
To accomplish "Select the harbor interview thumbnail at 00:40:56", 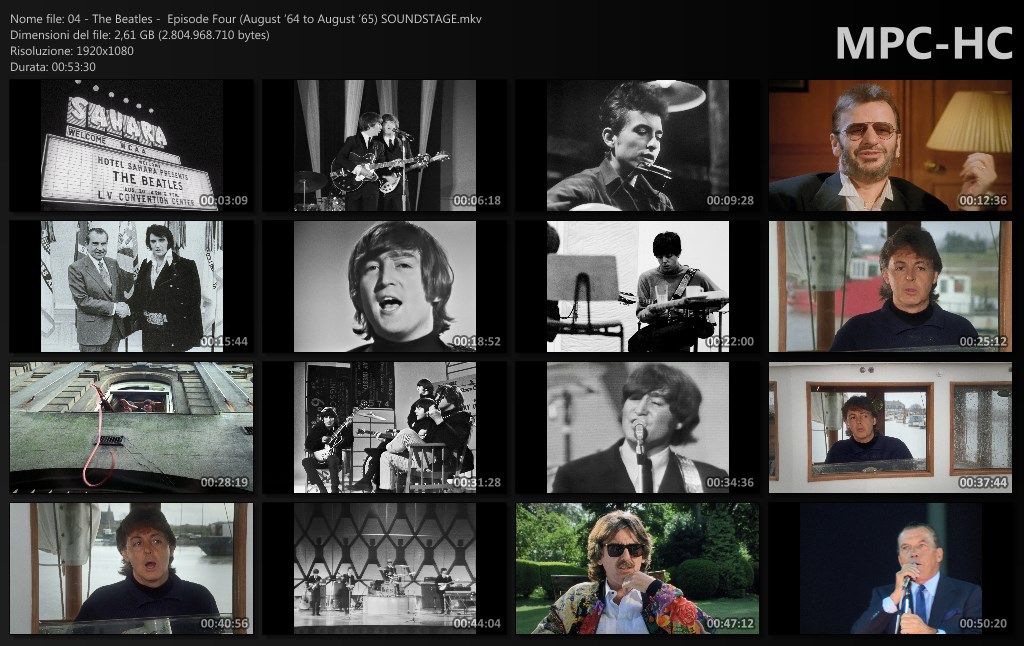I will click(131, 568).
